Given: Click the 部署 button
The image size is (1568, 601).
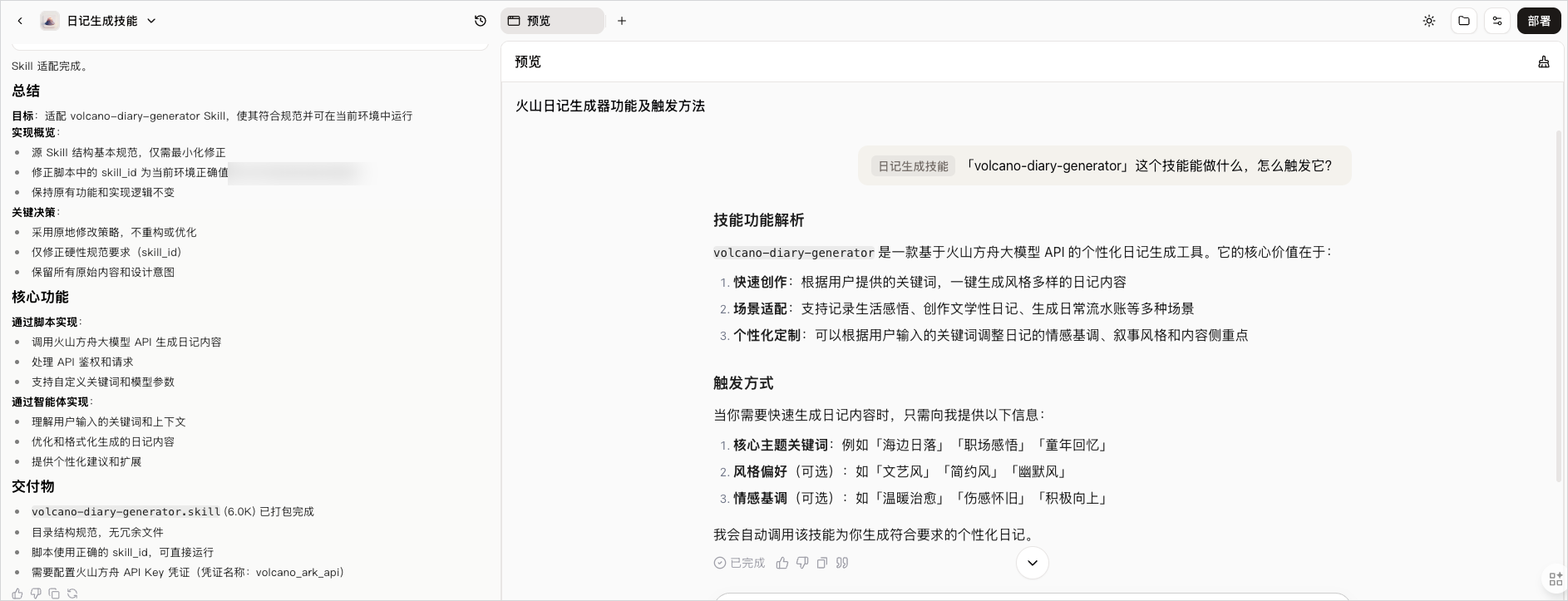Looking at the screenshot, I should (1538, 21).
